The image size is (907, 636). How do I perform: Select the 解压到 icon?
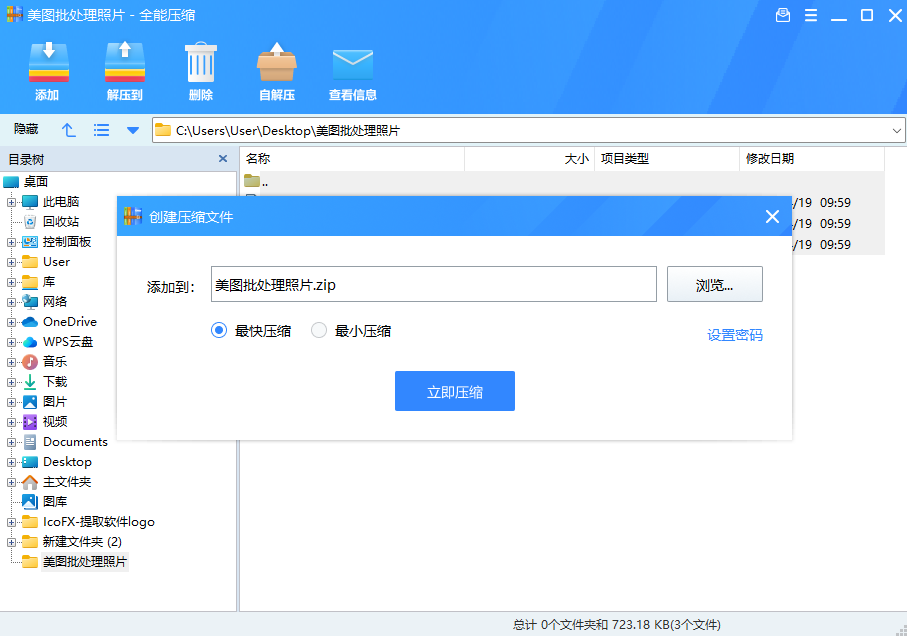pos(124,70)
